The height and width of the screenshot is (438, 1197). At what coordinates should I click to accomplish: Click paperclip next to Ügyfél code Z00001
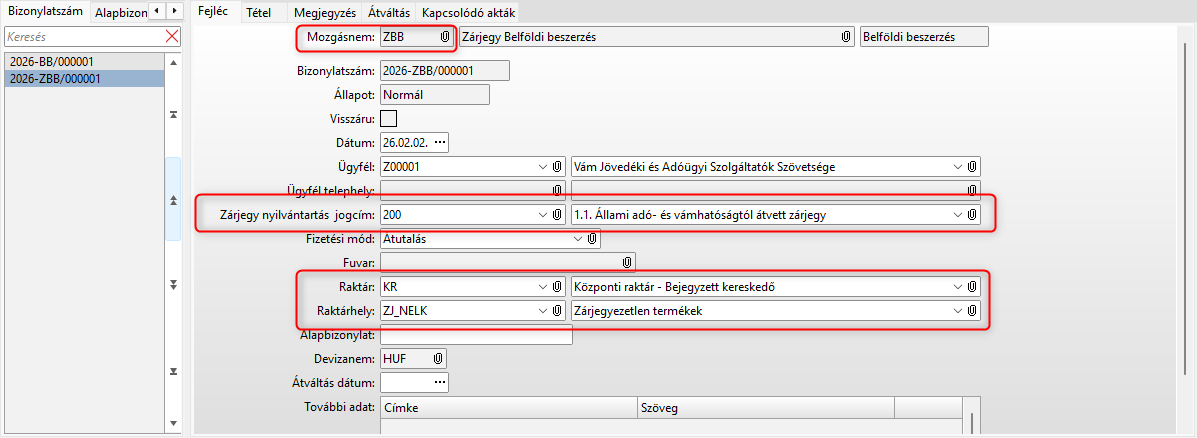557,166
